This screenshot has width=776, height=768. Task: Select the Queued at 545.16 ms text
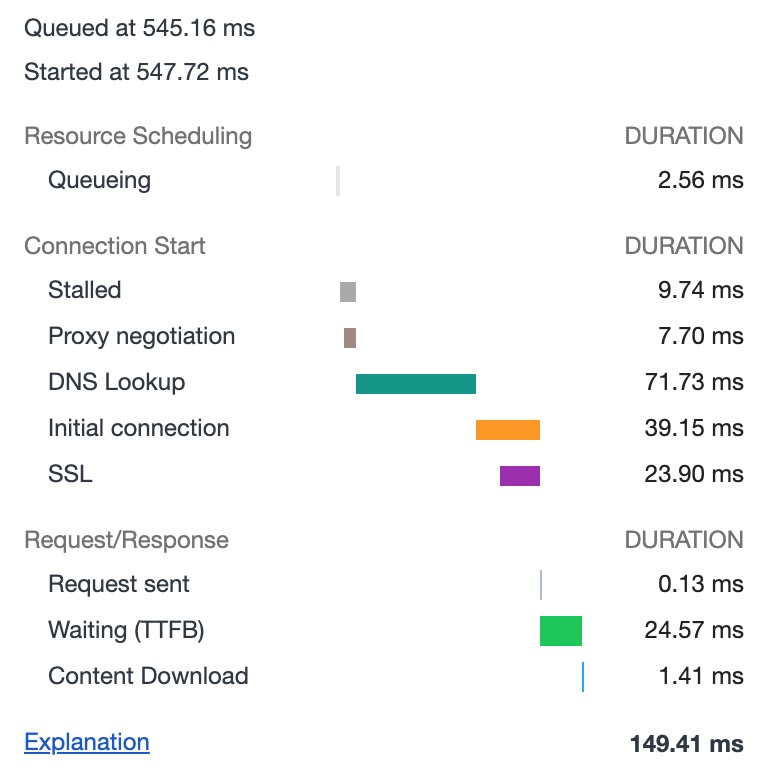pos(140,28)
